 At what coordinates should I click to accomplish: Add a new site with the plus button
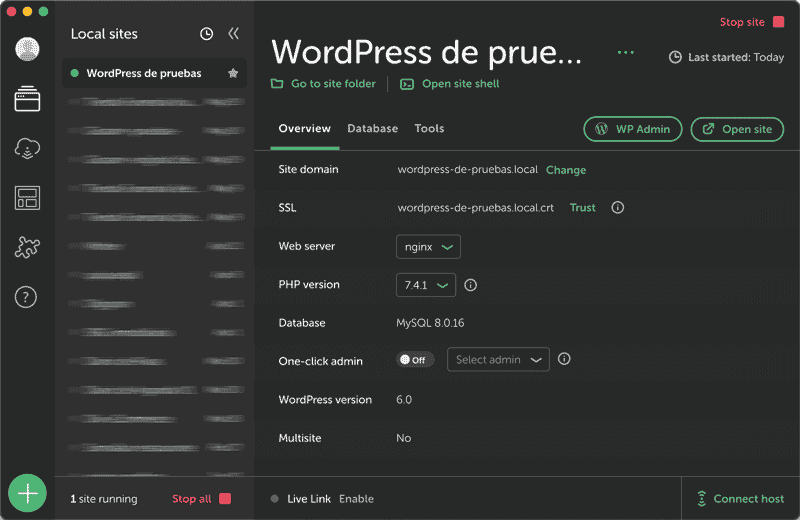click(27, 493)
